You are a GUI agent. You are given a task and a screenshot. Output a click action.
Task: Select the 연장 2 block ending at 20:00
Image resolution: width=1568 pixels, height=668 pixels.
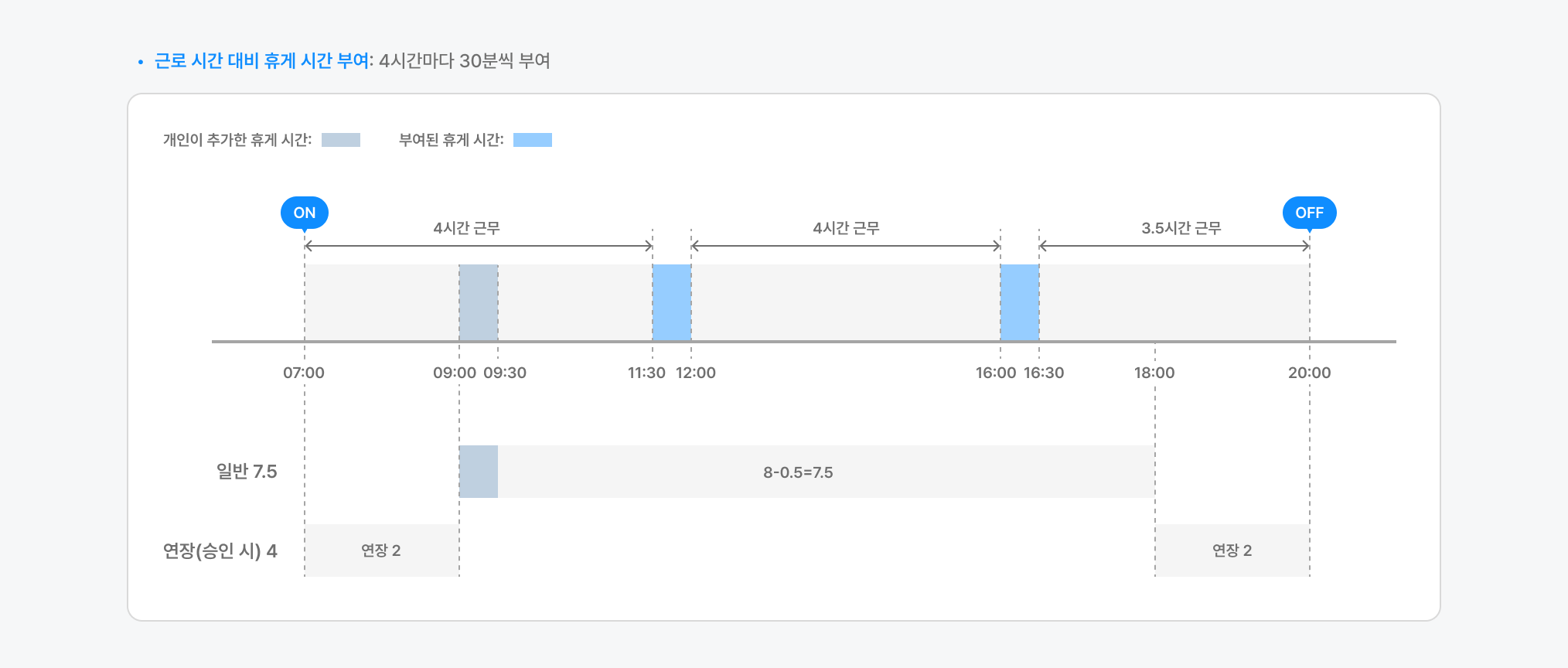pyautogui.click(x=1232, y=550)
